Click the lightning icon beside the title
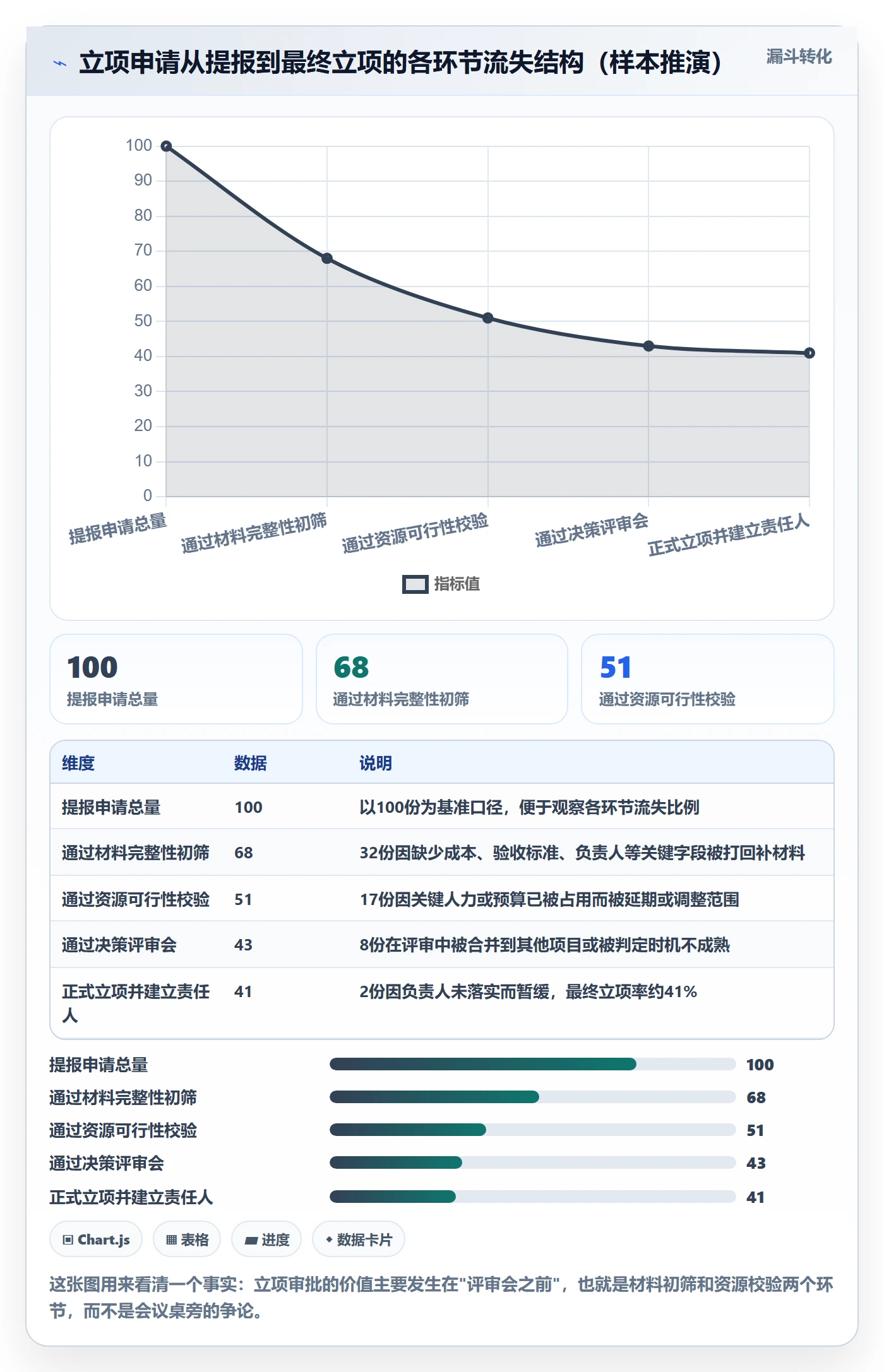Viewport: 884px width, 1372px height. 60,63
